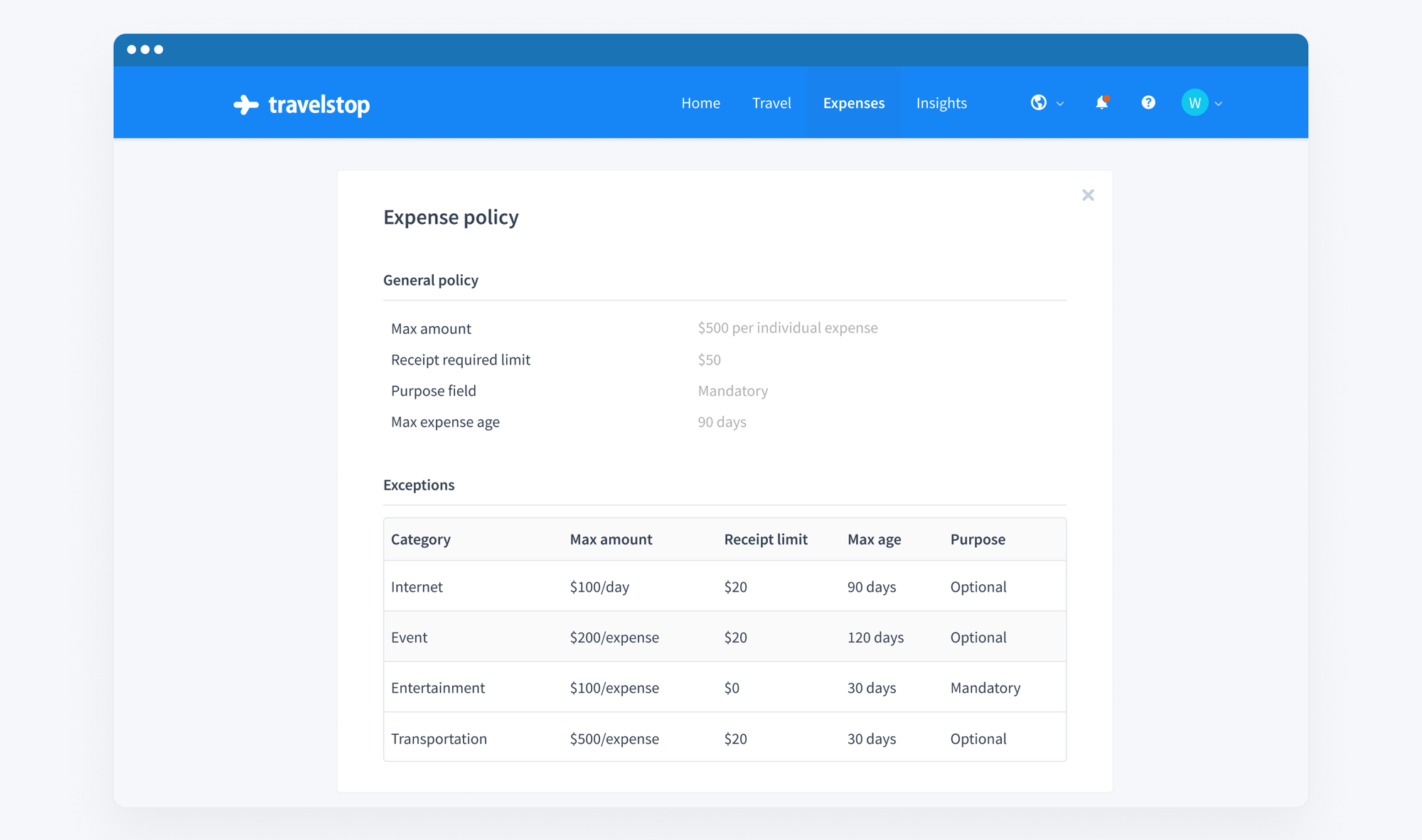The image size is (1422, 840).
Task: Close the Expense policy panel
Action: coord(1088,195)
